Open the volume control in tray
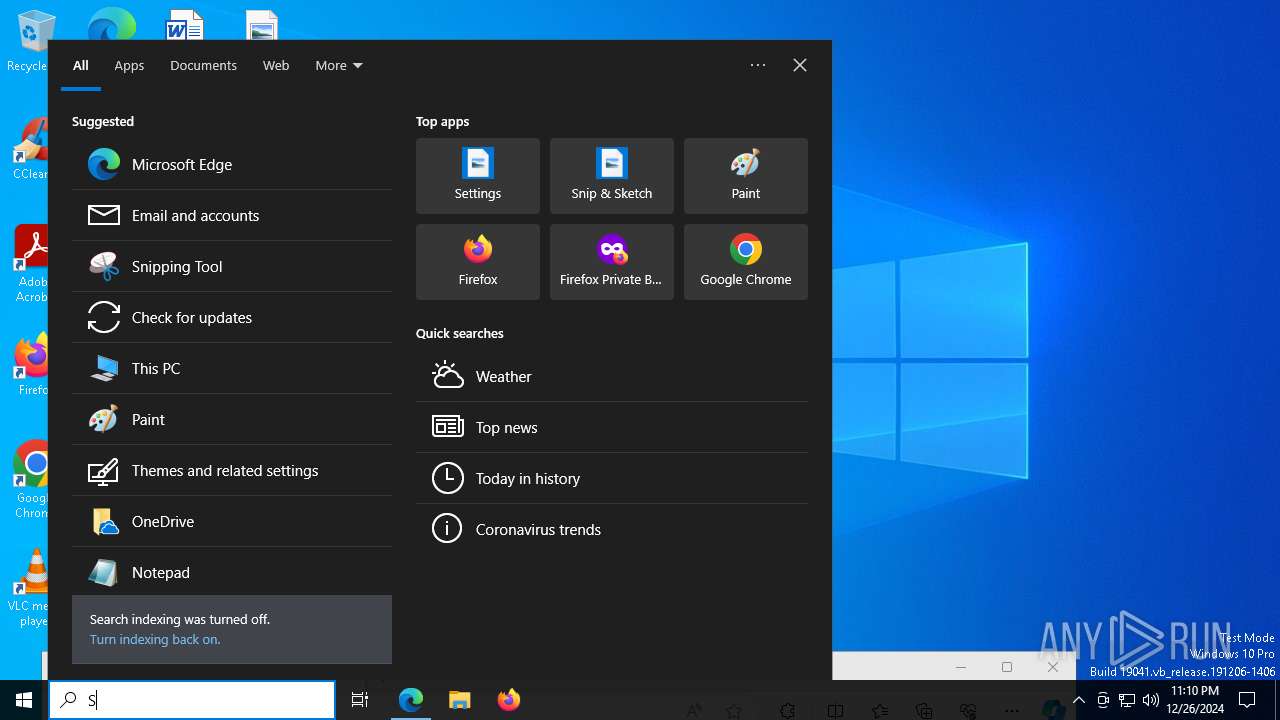1280x720 pixels. [1151, 700]
